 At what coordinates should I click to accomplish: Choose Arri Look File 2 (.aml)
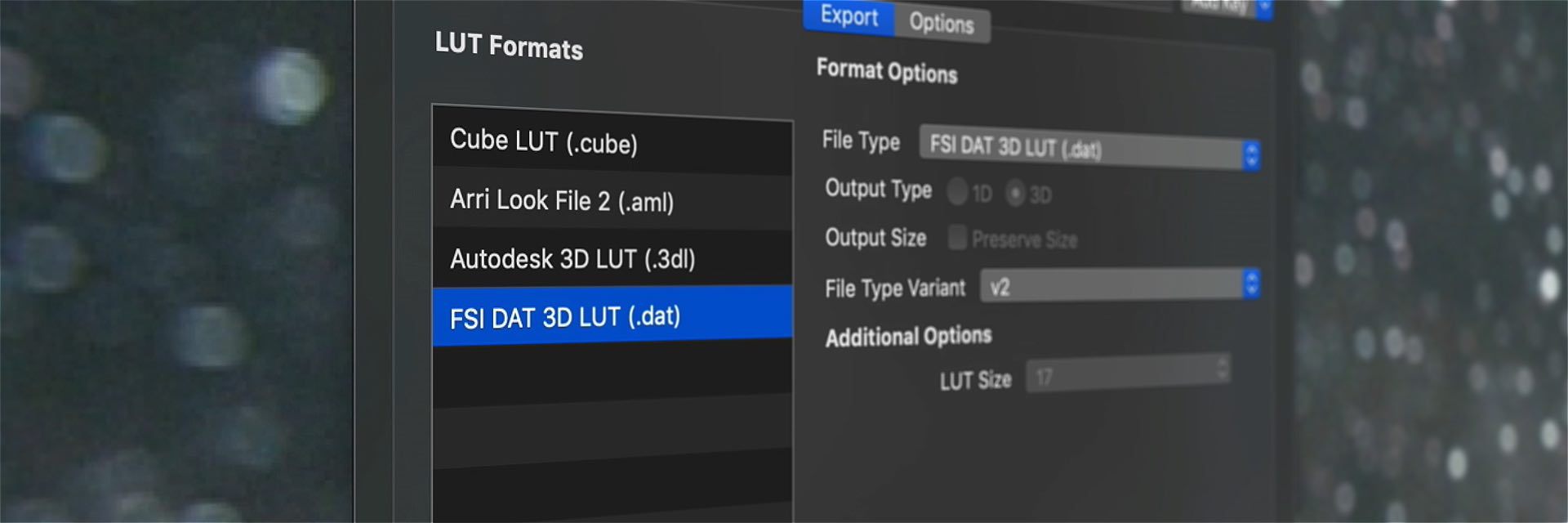612,200
